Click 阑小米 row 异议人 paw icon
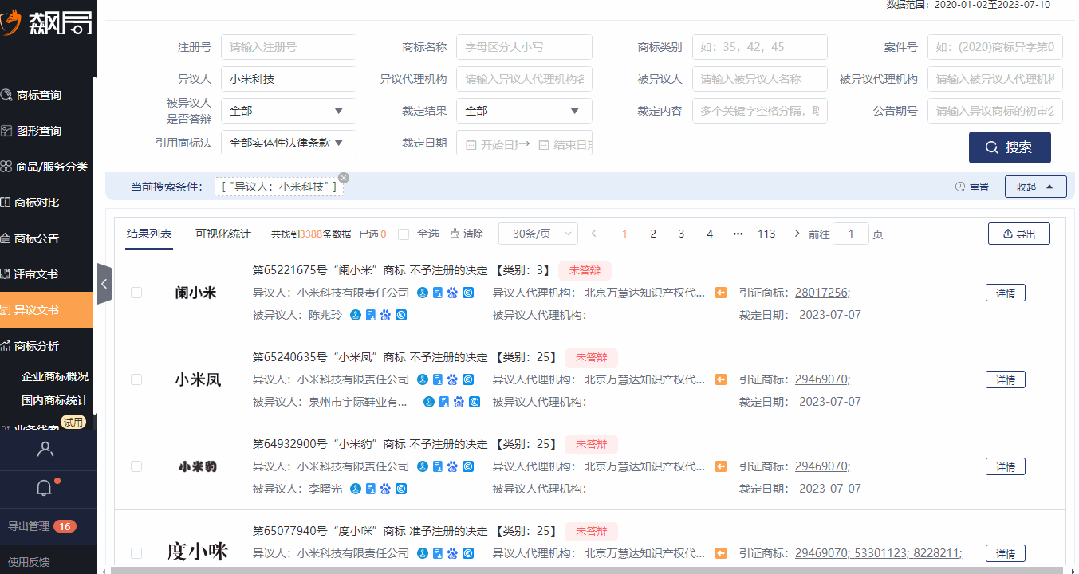 pos(453,293)
